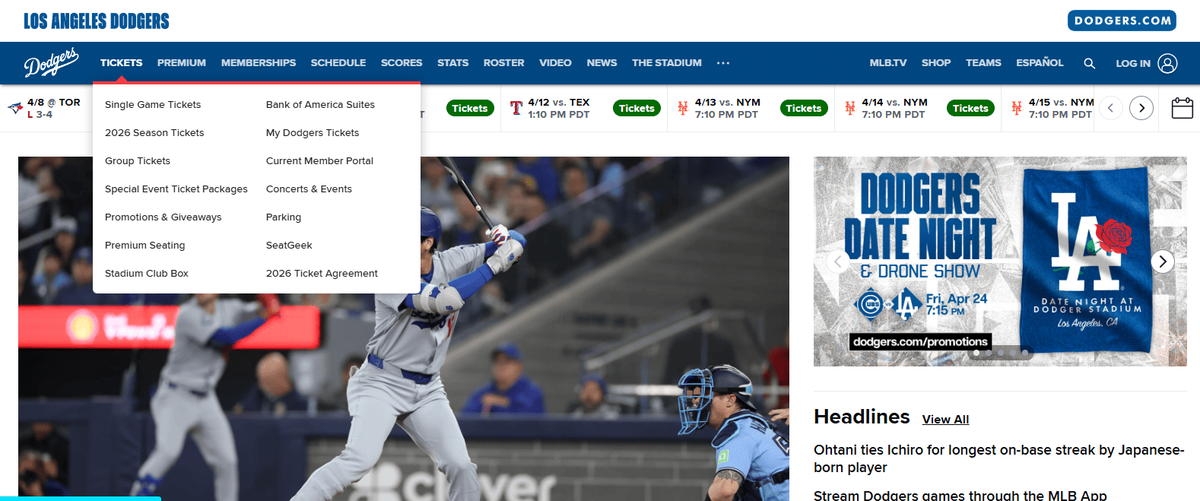Open Ohtani ties Ichiro headline
Image resolution: width=1200 pixels, height=501 pixels.
(x=999, y=458)
